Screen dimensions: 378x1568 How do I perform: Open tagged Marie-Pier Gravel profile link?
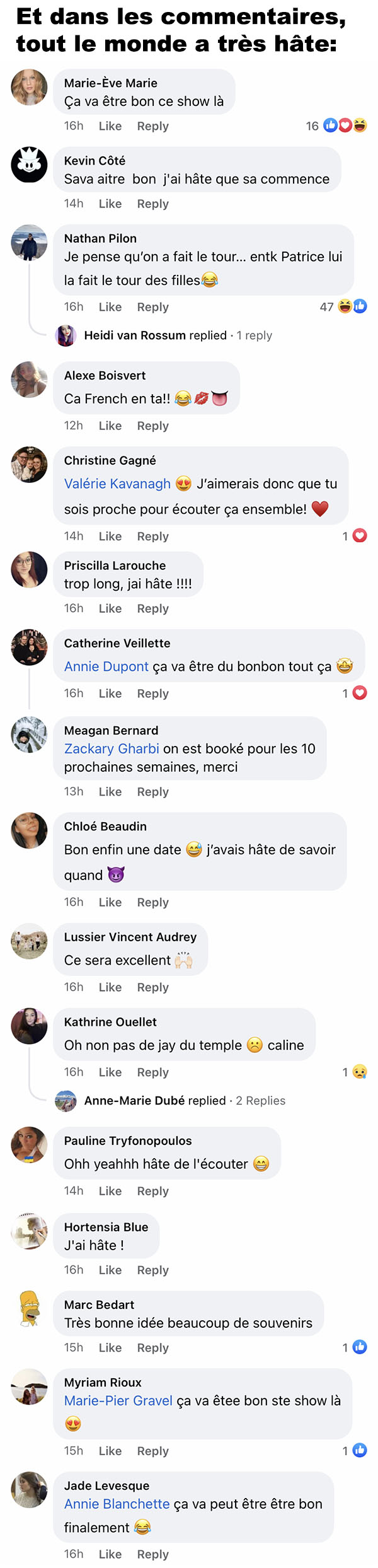click(x=118, y=1400)
